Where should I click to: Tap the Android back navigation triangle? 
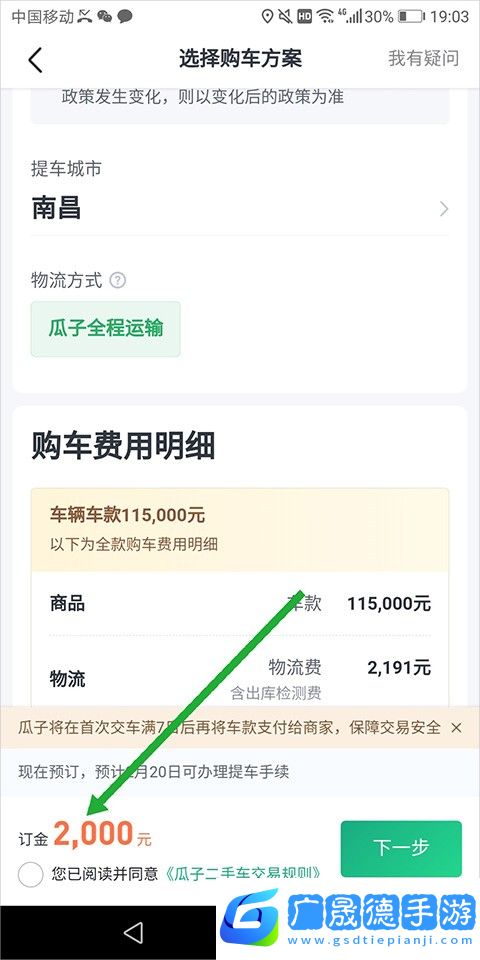point(133,932)
